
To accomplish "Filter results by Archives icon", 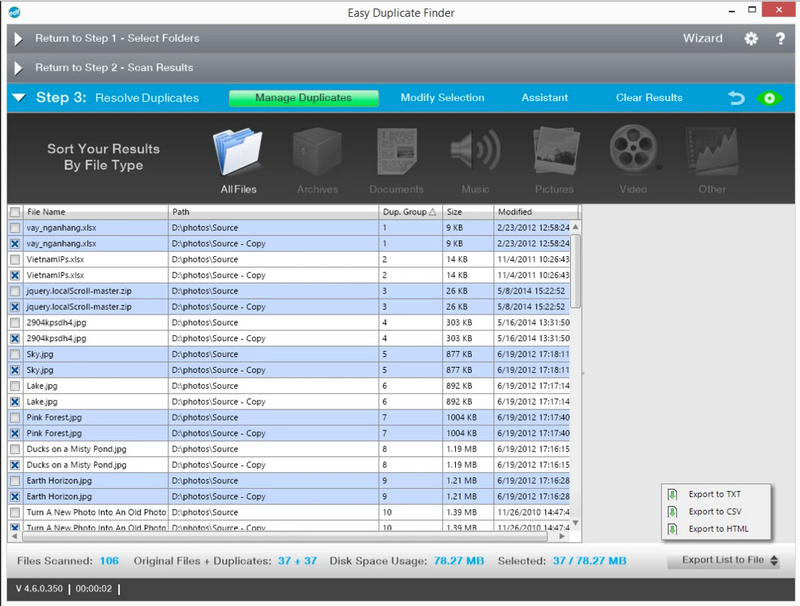I will coord(317,152).
